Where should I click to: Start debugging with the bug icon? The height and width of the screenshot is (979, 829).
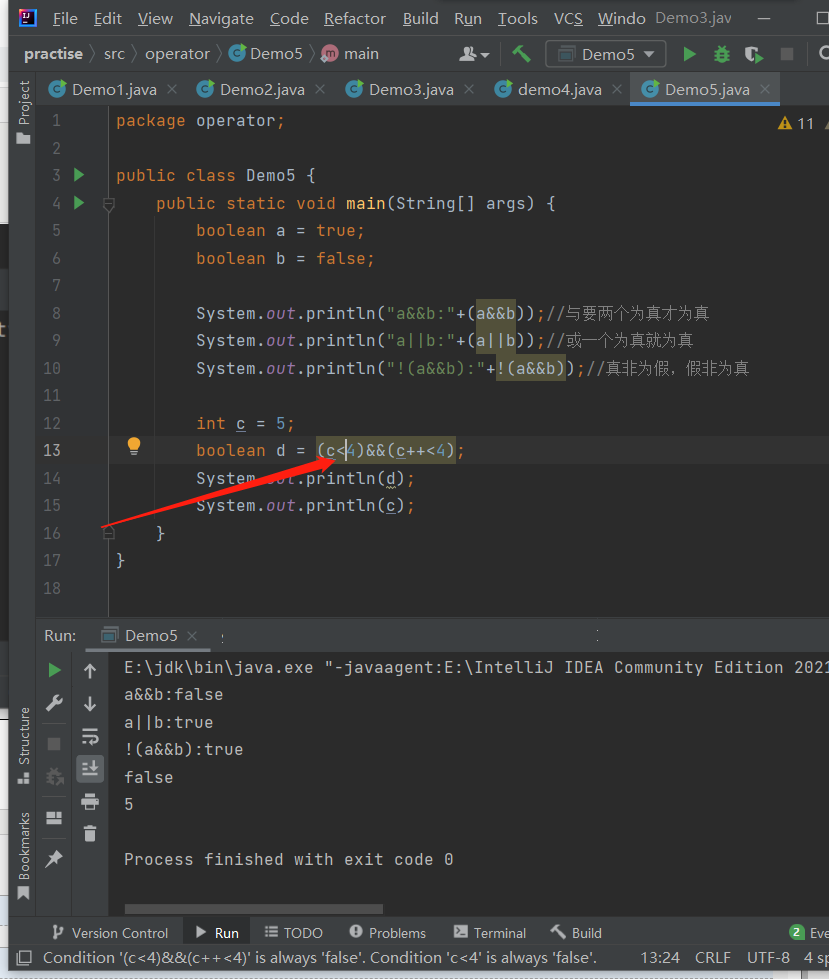(722, 54)
